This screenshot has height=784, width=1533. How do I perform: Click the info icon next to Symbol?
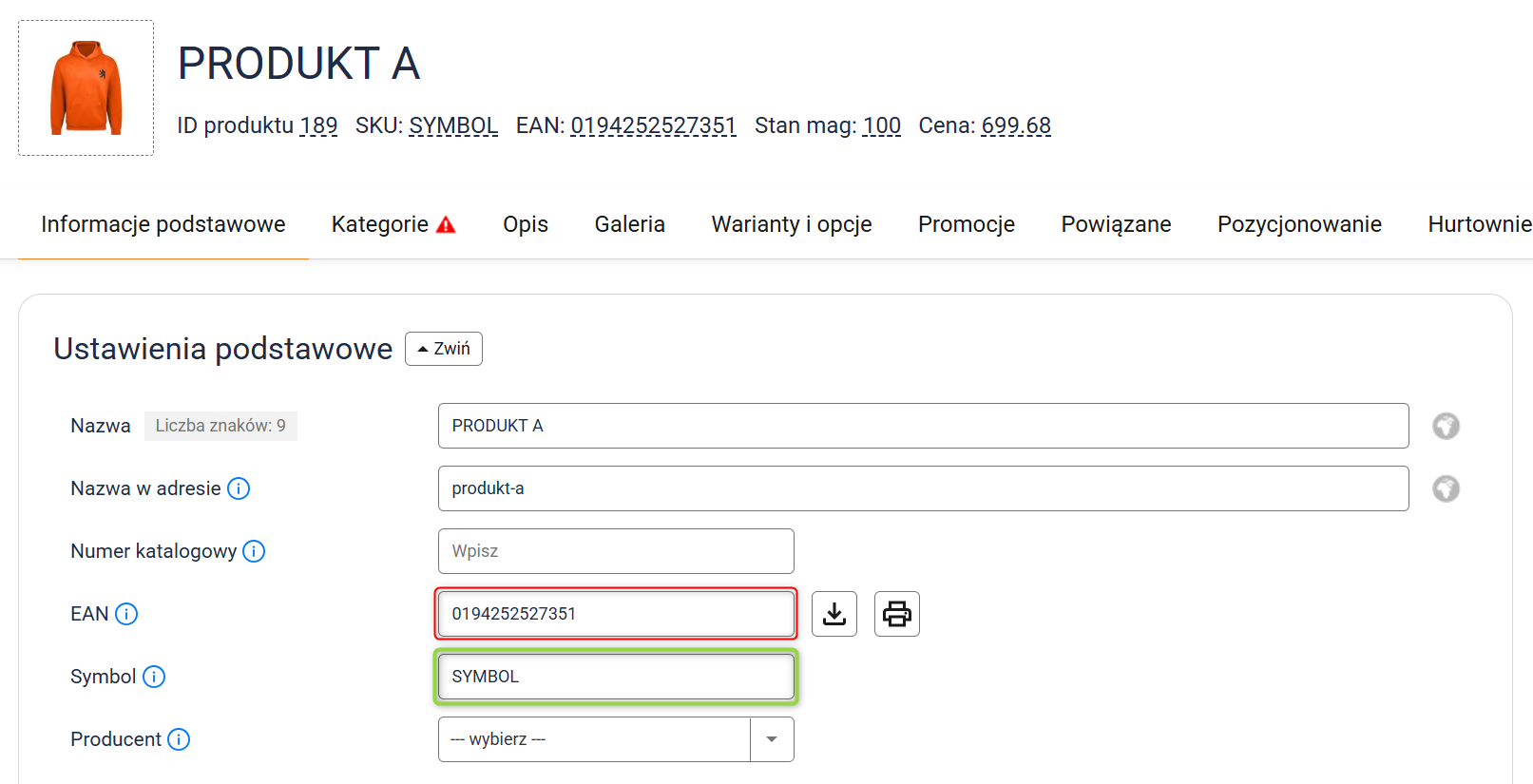(x=154, y=677)
